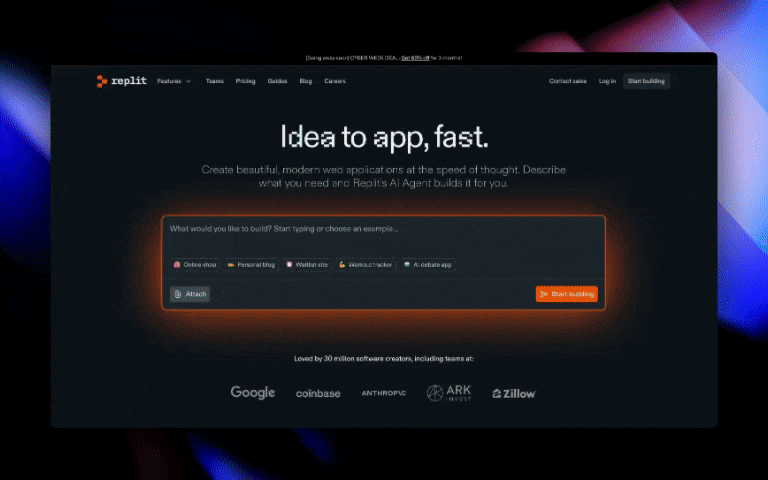This screenshot has width=768, height=480.
Task: Click the Attach button with paperclip
Action: (190, 294)
